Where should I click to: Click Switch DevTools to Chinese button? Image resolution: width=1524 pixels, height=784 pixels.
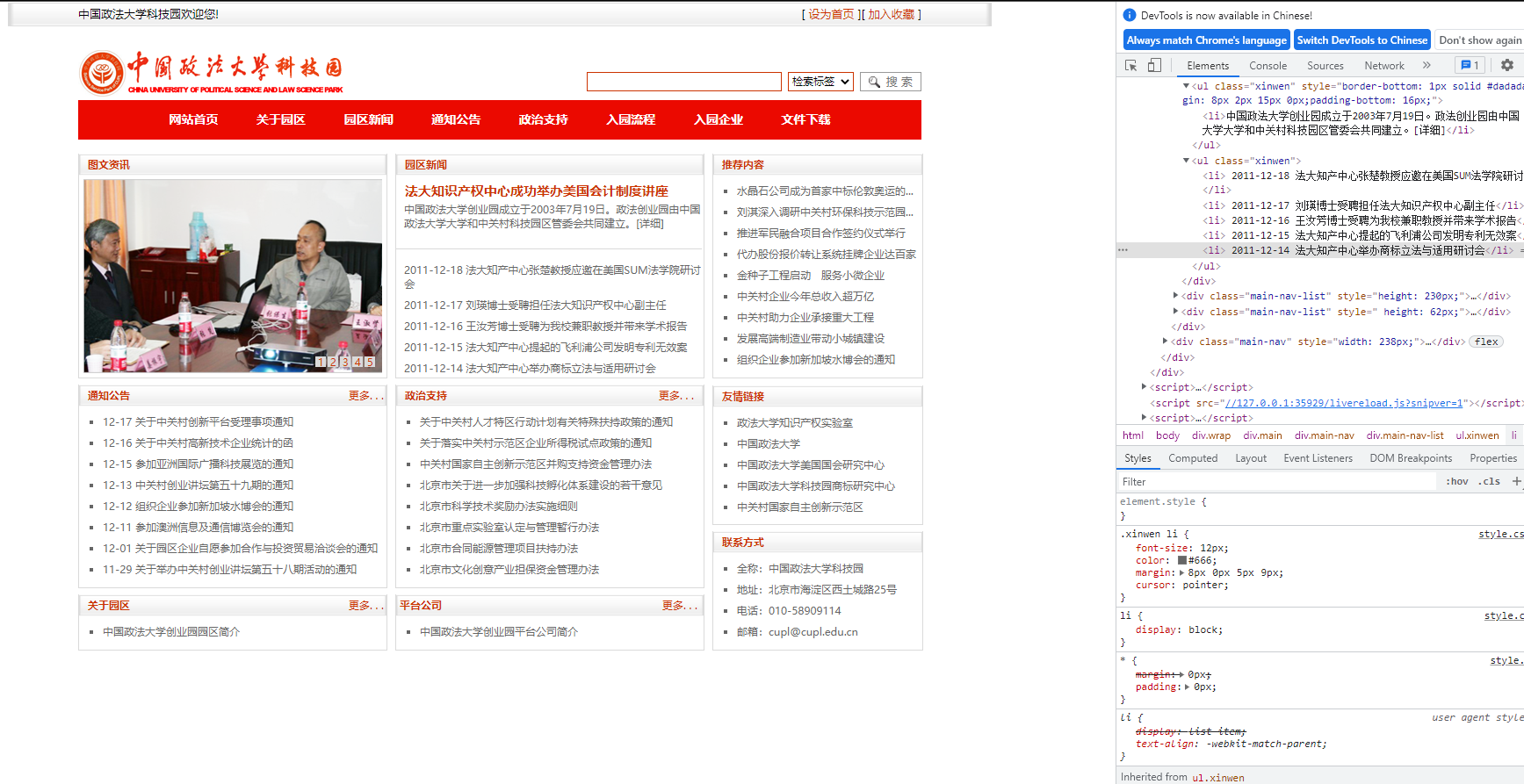pyautogui.click(x=1361, y=40)
